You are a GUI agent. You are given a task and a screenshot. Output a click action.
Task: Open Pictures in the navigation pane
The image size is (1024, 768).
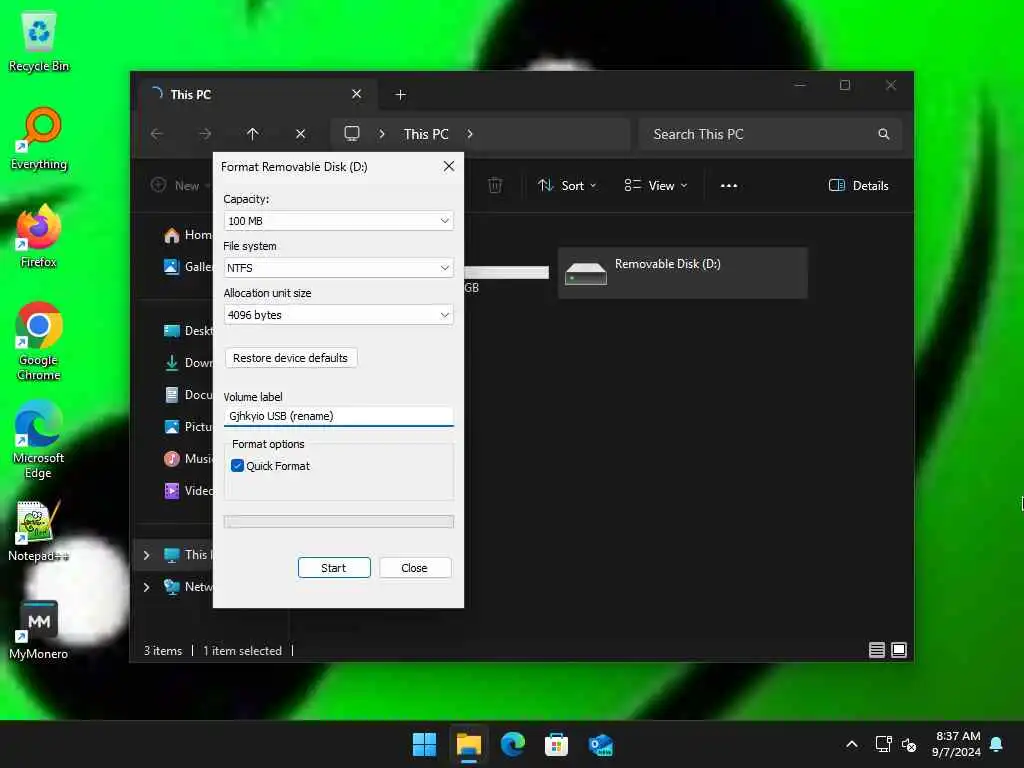click(x=187, y=426)
